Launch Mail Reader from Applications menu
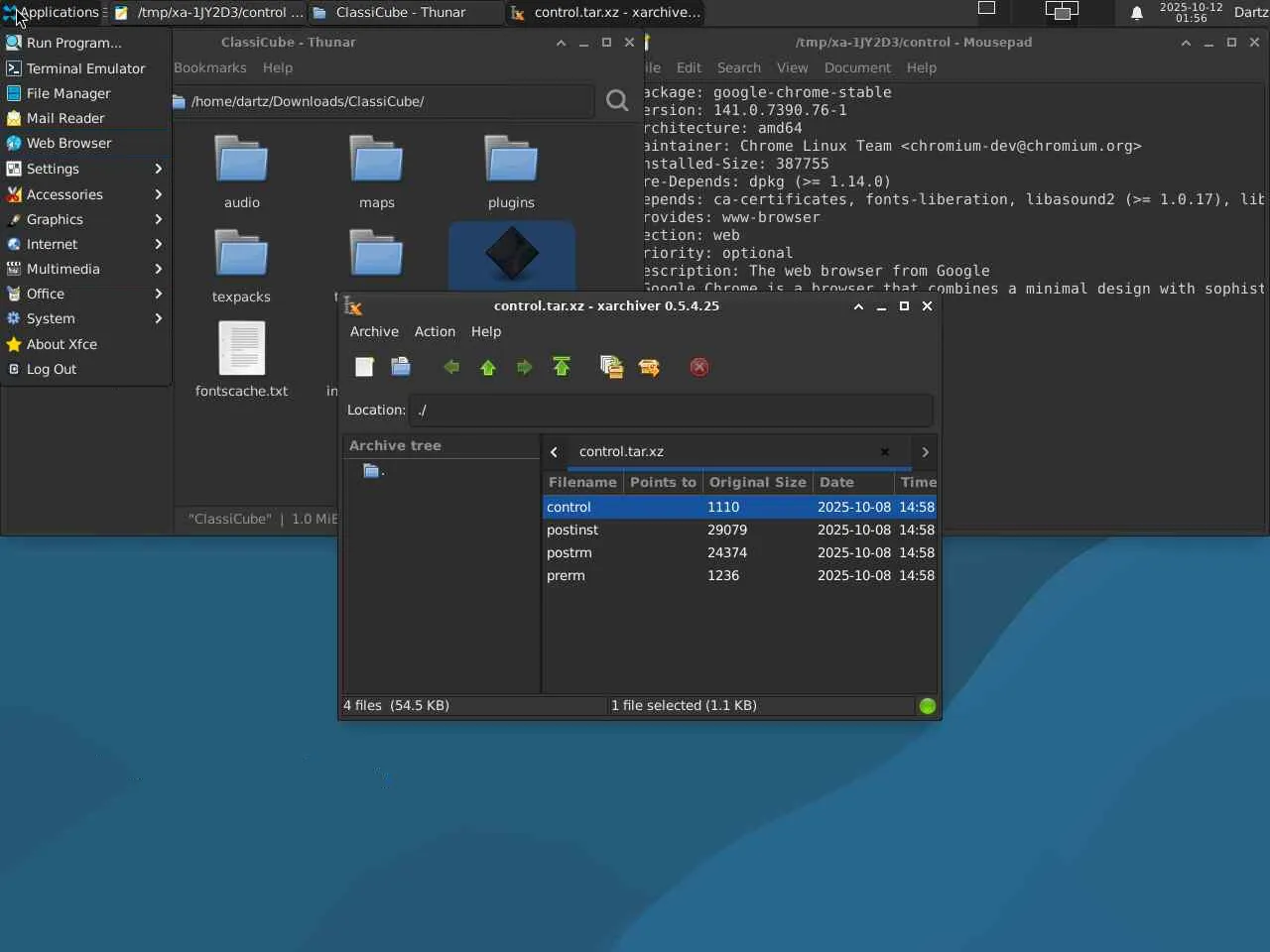This screenshot has height=952, width=1270. tap(85, 118)
